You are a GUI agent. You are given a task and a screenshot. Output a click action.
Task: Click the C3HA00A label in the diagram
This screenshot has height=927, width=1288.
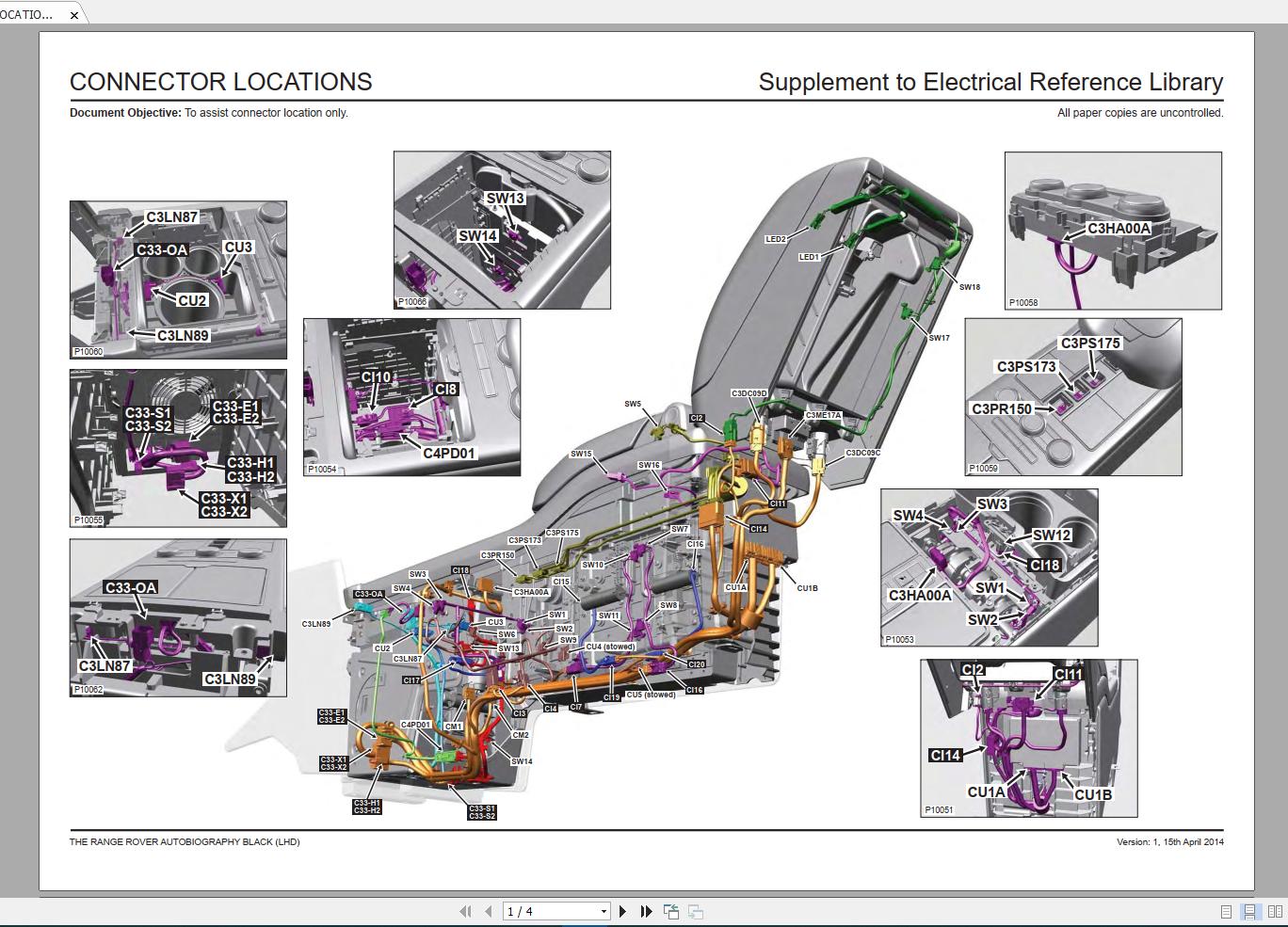point(1119,228)
